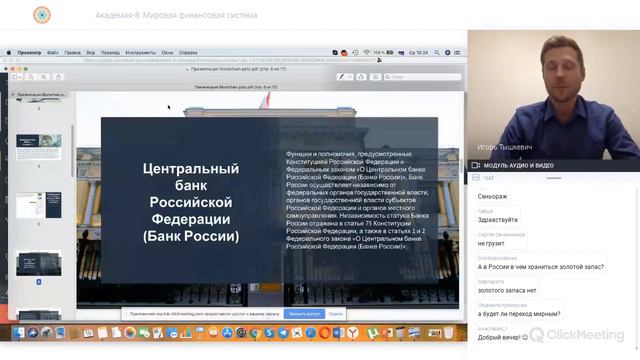Viewport: 640px width, 360px height.
Task: Open App Store from the Dock
Action: 227,333
